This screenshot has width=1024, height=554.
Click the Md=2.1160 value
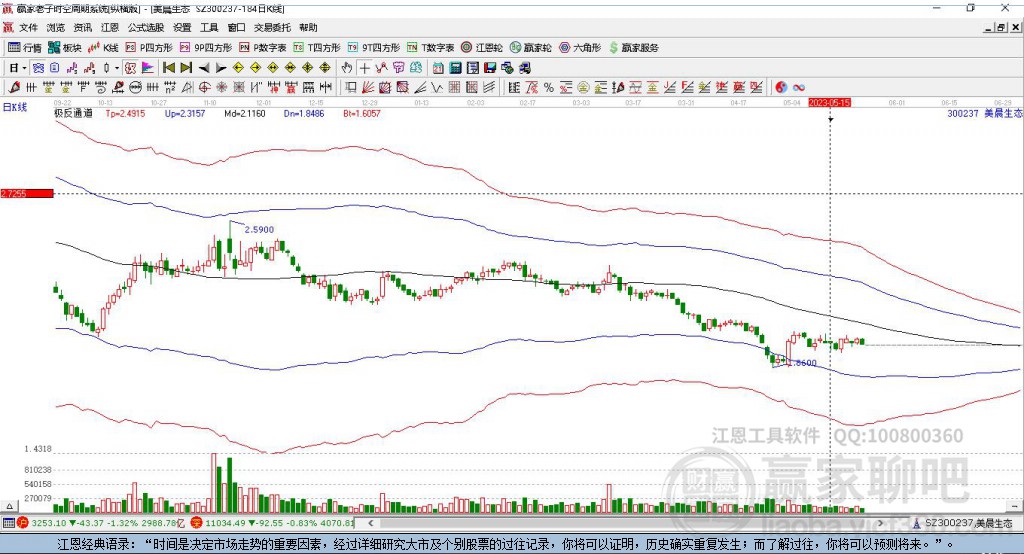(x=245, y=113)
